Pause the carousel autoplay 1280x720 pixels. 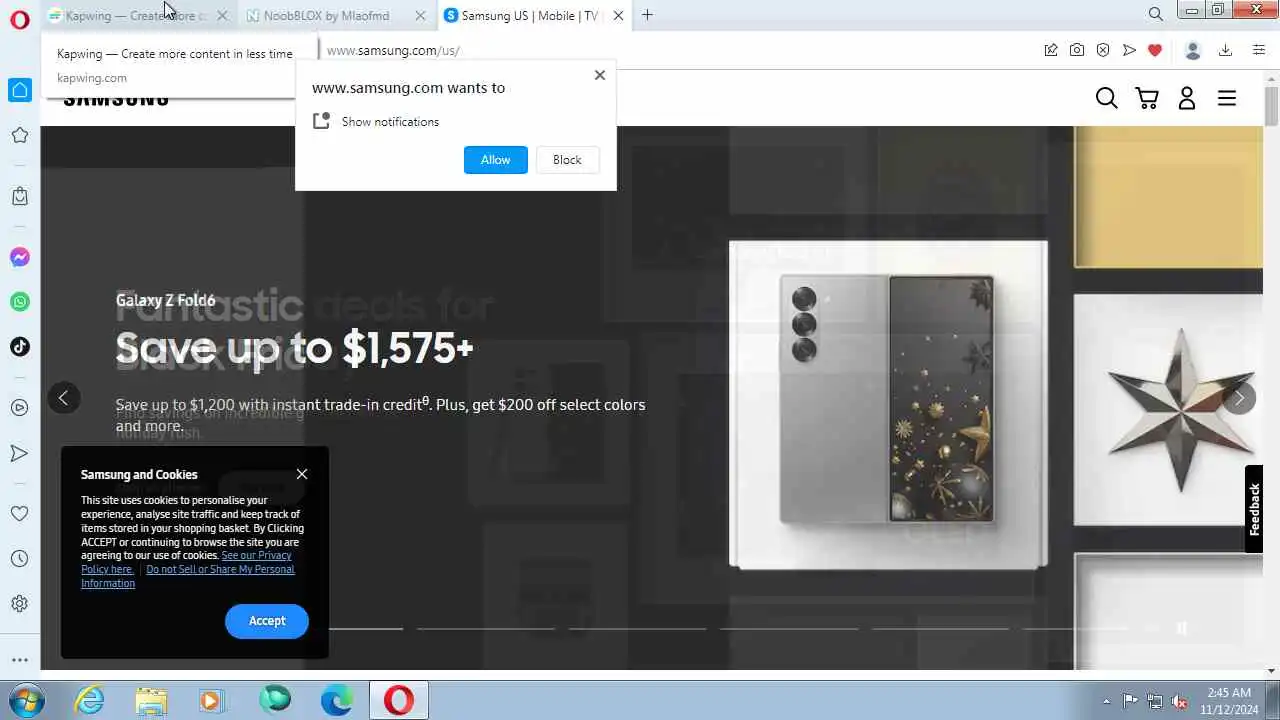[x=1182, y=628]
